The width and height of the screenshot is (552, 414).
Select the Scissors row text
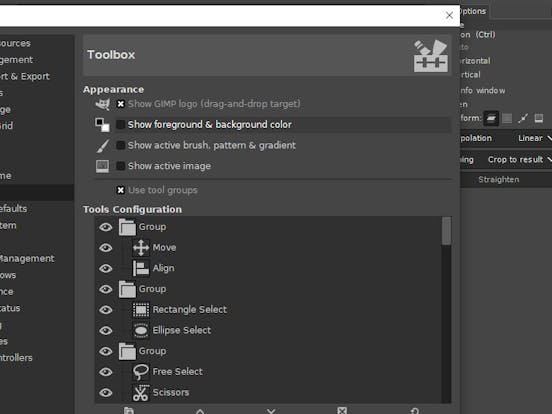pyautogui.click(x=171, y=393)
